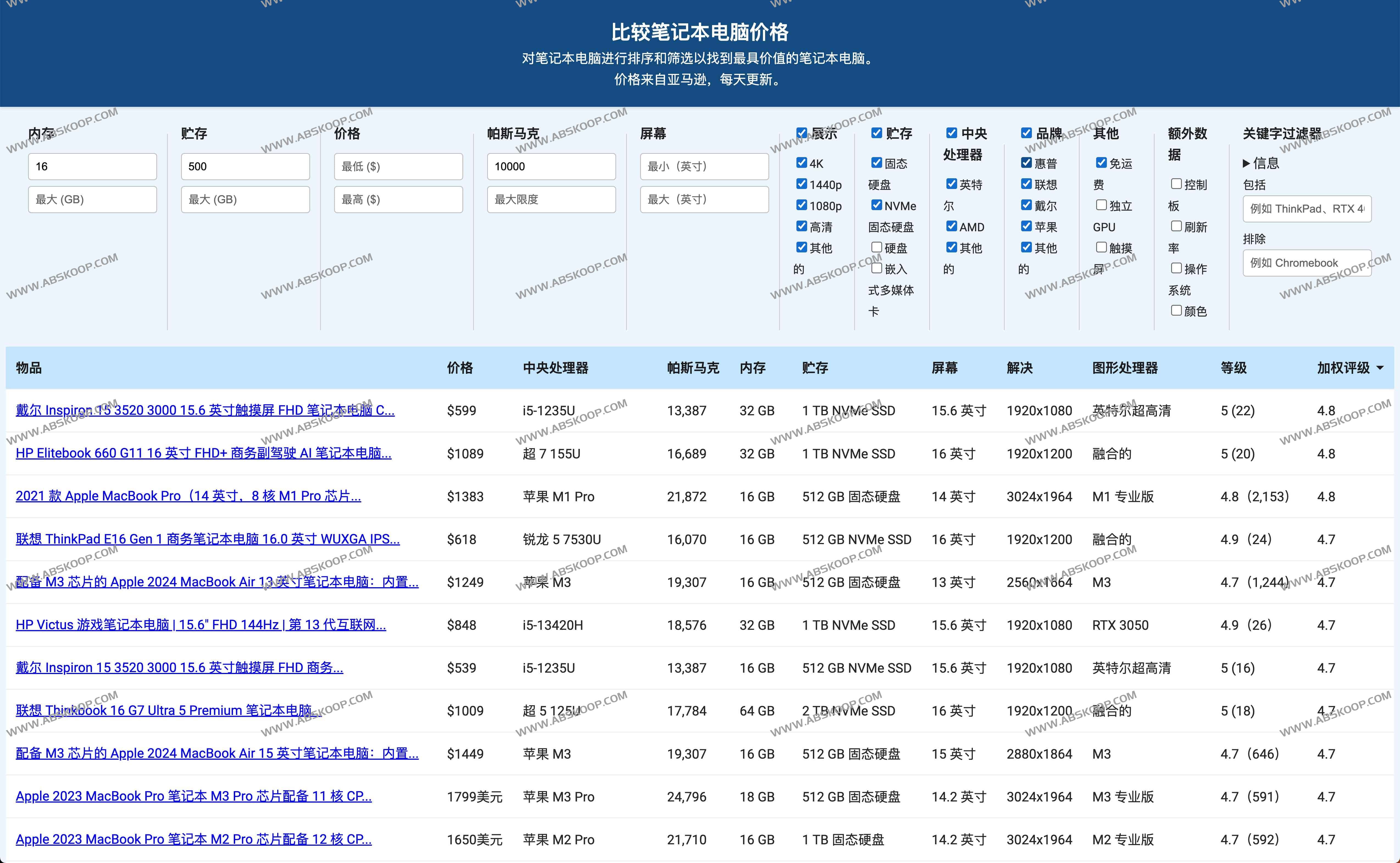Enable the 触摸屏 option
The image size is (1400, 863).
1101,247
